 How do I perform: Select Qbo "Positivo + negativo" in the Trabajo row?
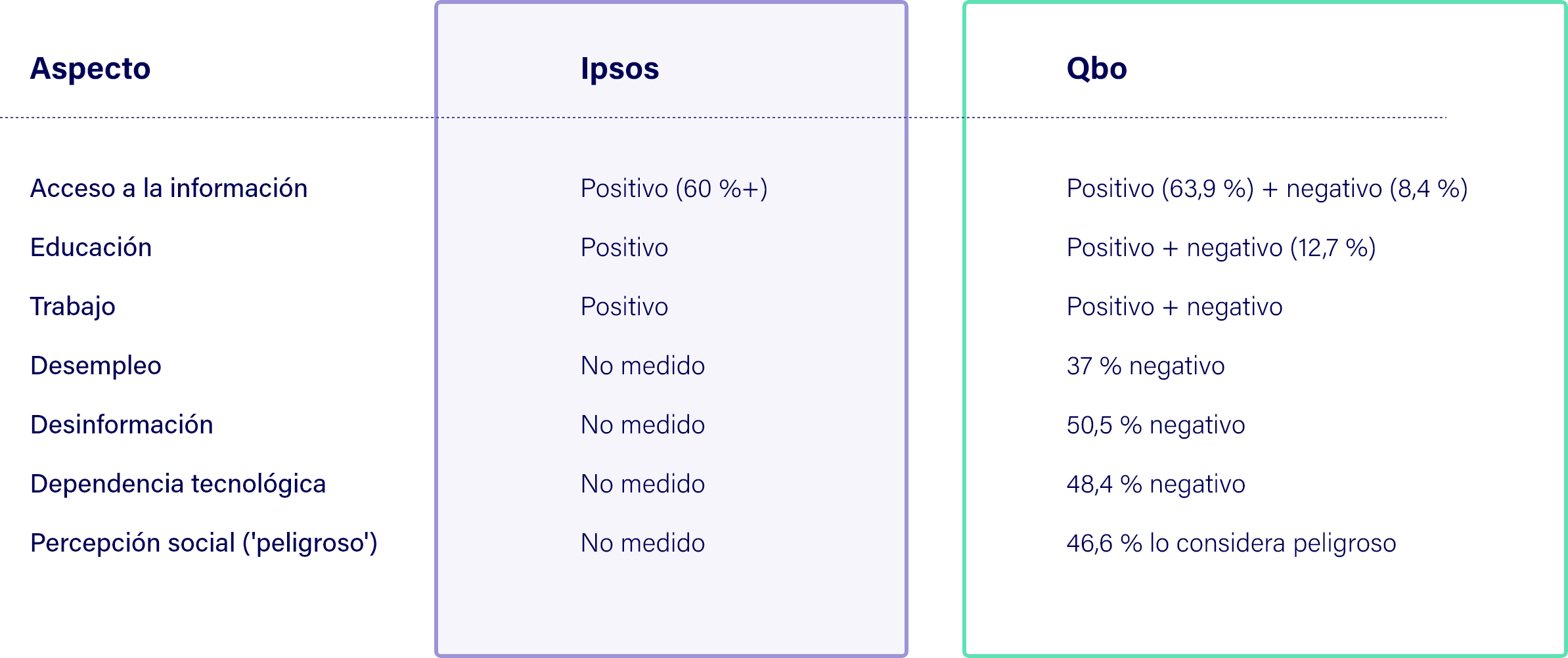1175,307
